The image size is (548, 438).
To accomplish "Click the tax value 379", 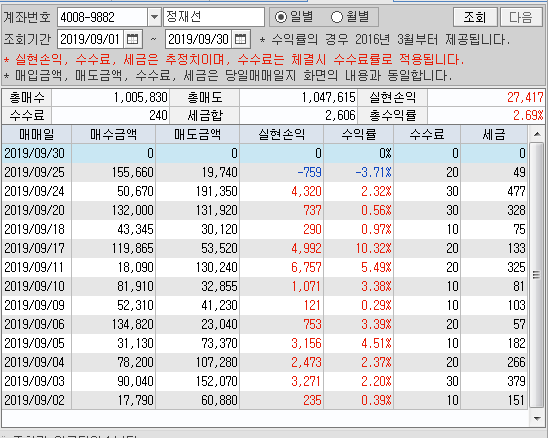I will pyautogui.click(x=517, y=381).
